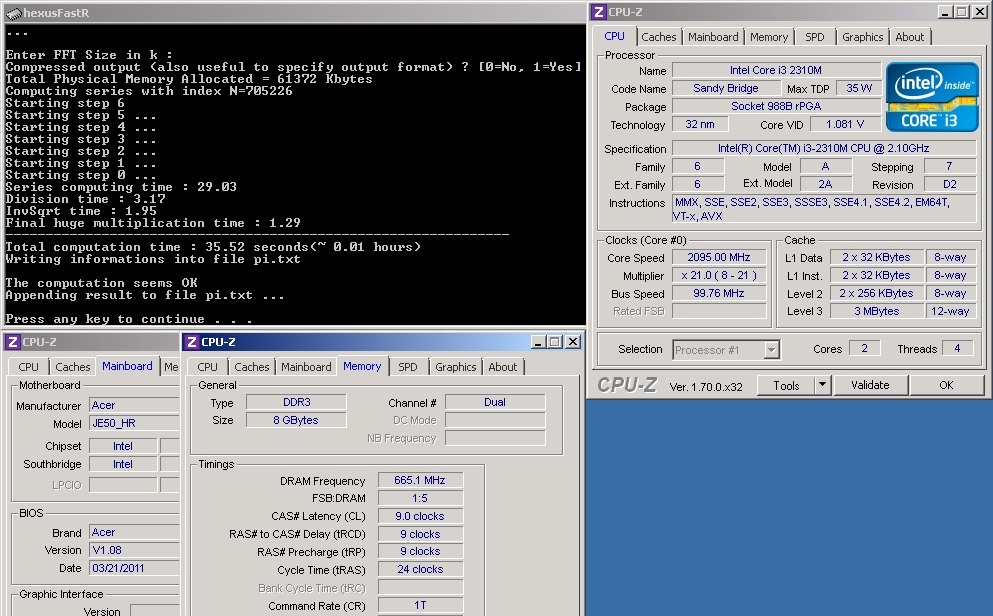Select Mainboard tab in the Memory CPU-Z window
The height and width of the screenshot is (616, 993).
[306, 367]
